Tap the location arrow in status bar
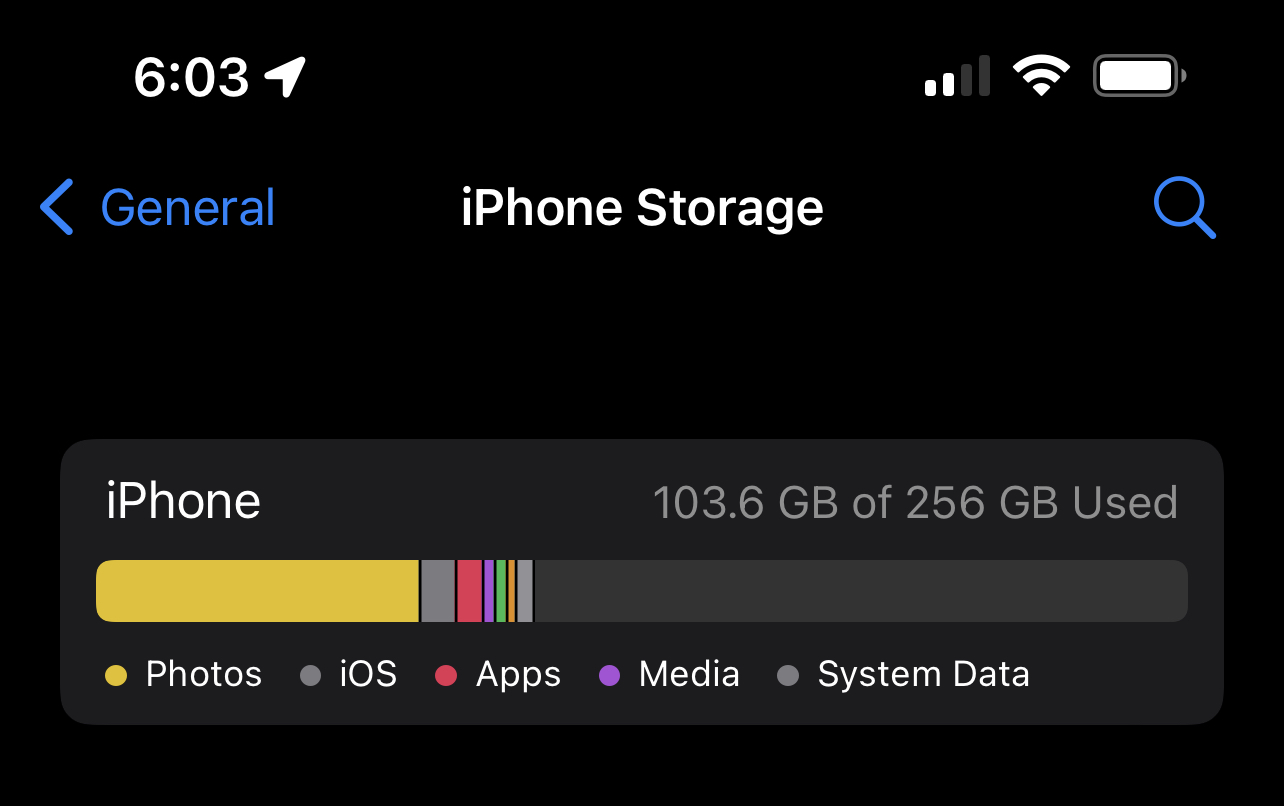 [x=286, y=77]
